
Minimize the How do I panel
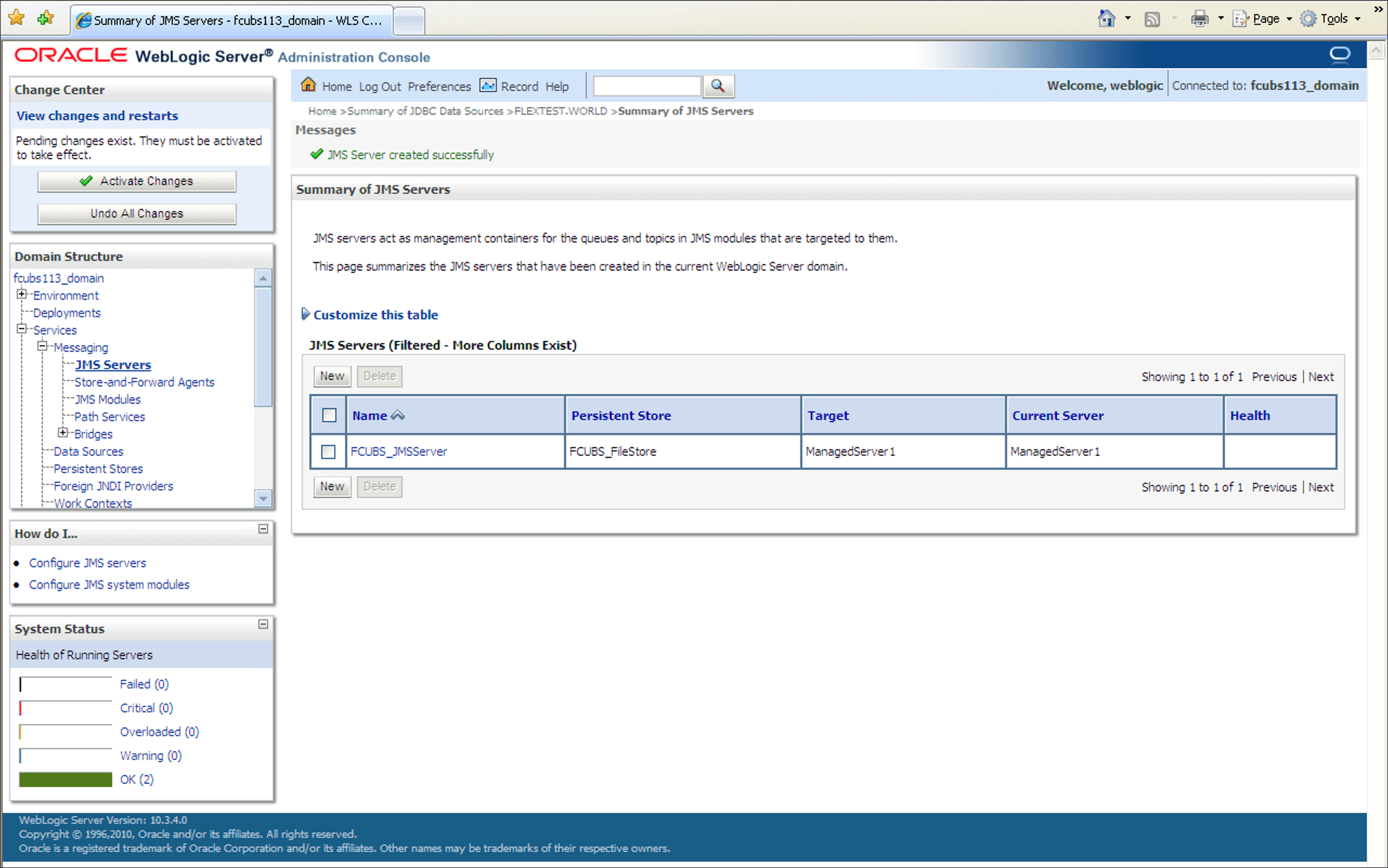click(x=263, y=528)
